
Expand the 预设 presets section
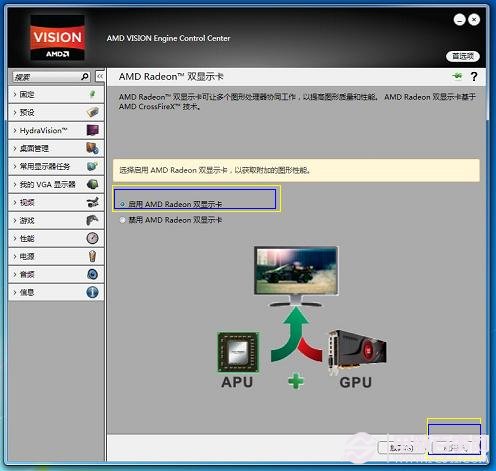56,112
